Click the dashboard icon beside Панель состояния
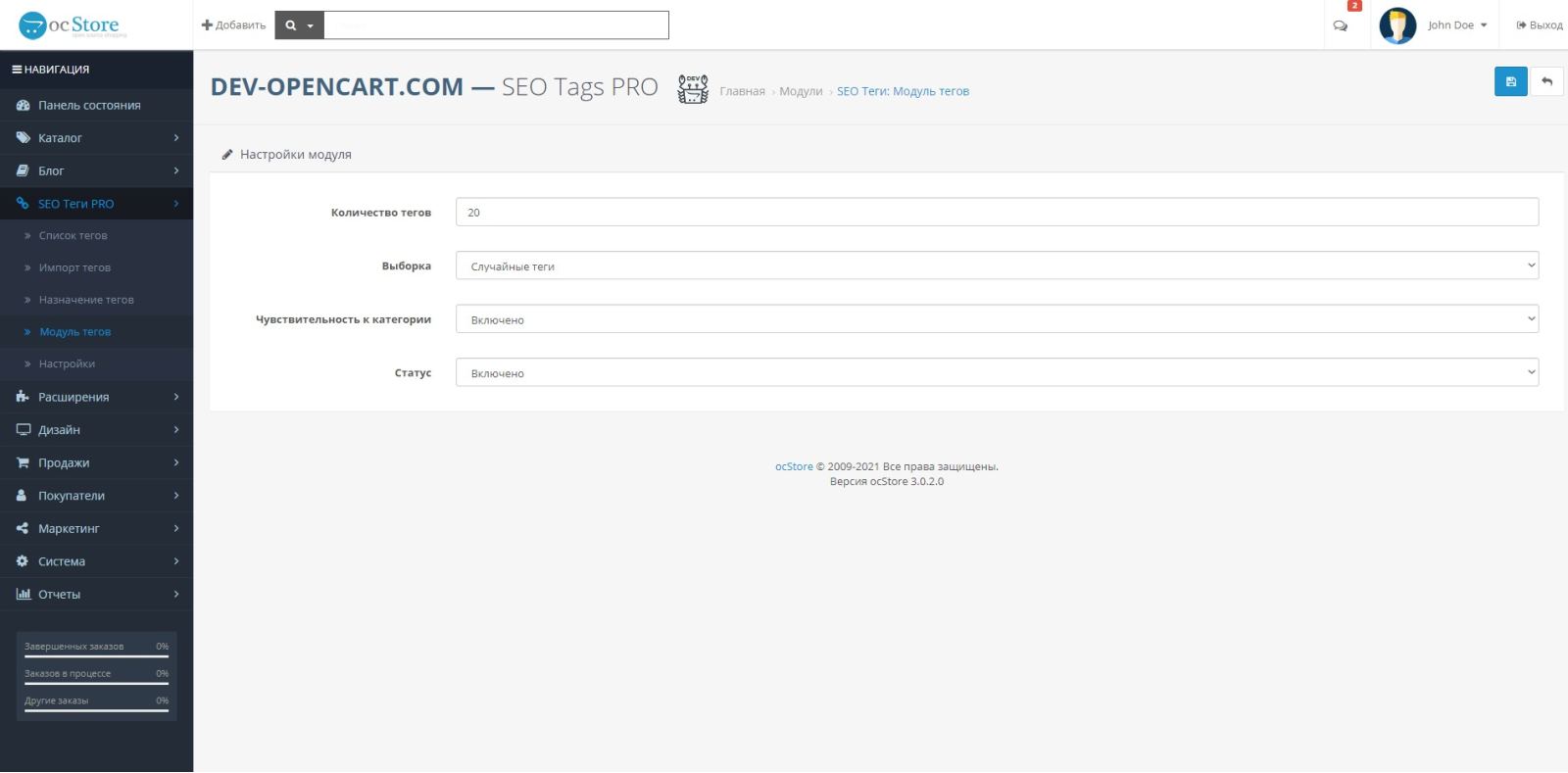The image size is (1568, 773). (23, 105)
